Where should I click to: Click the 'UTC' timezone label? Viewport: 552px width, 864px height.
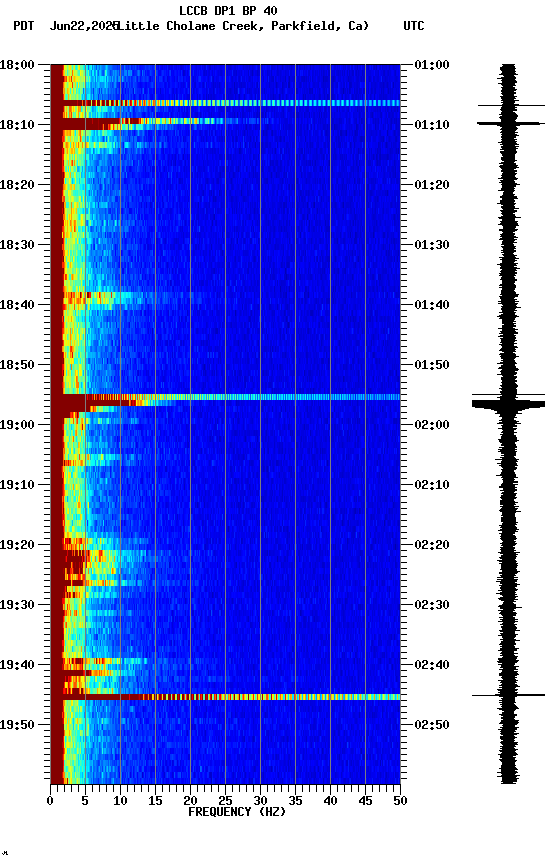tap(414, 26)
